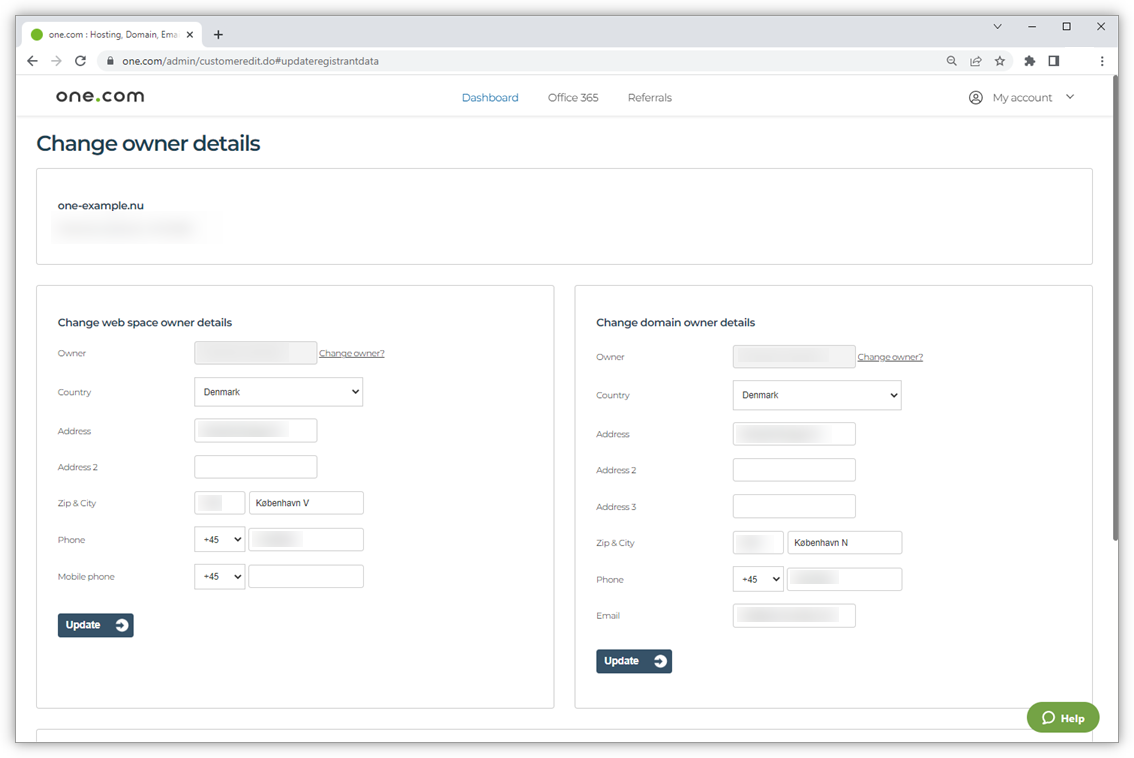
Task: Click the padlock icon in address bar
Action: 110,60
